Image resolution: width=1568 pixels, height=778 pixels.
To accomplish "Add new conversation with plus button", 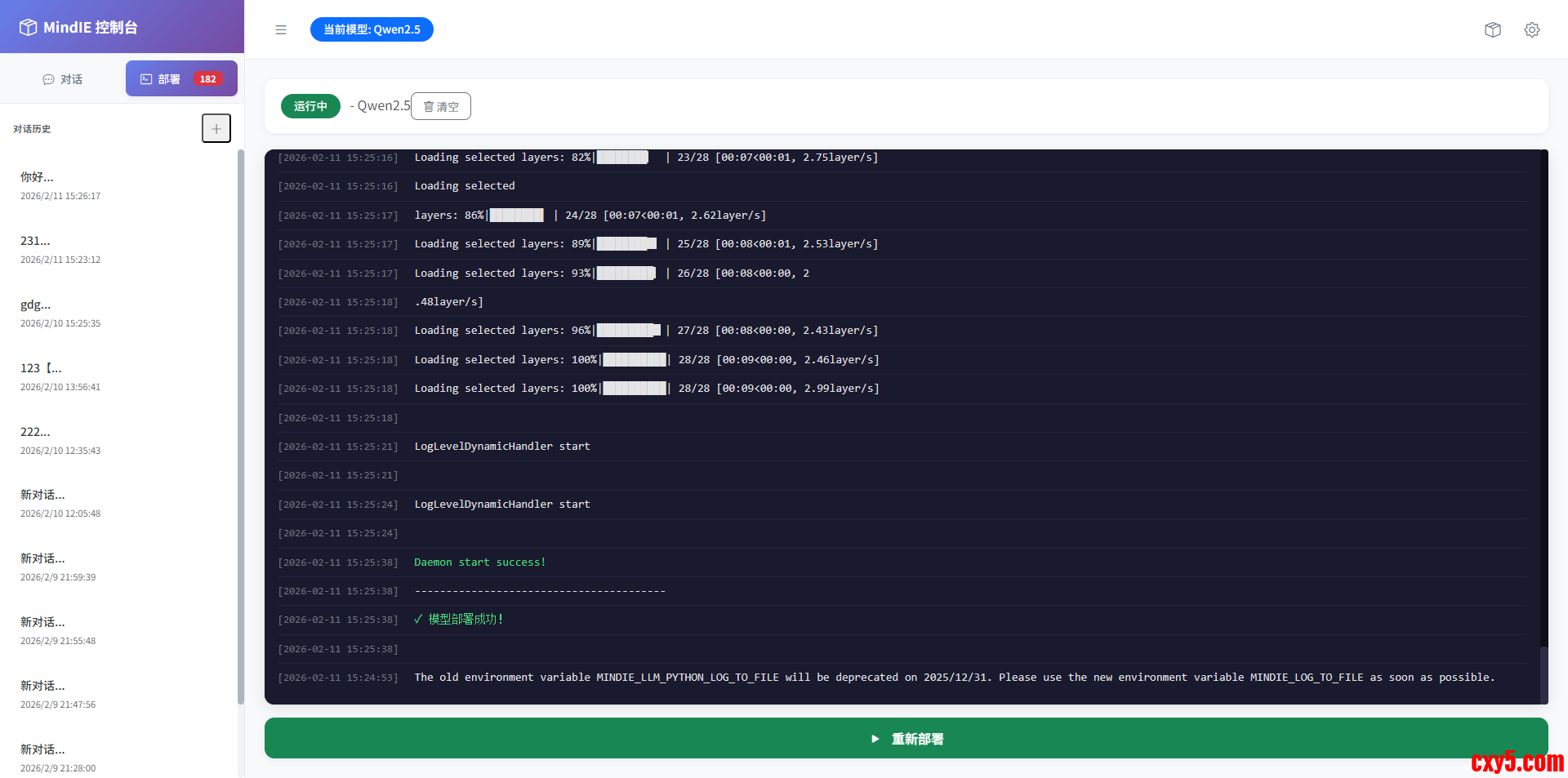I will (x=216, y=128).
